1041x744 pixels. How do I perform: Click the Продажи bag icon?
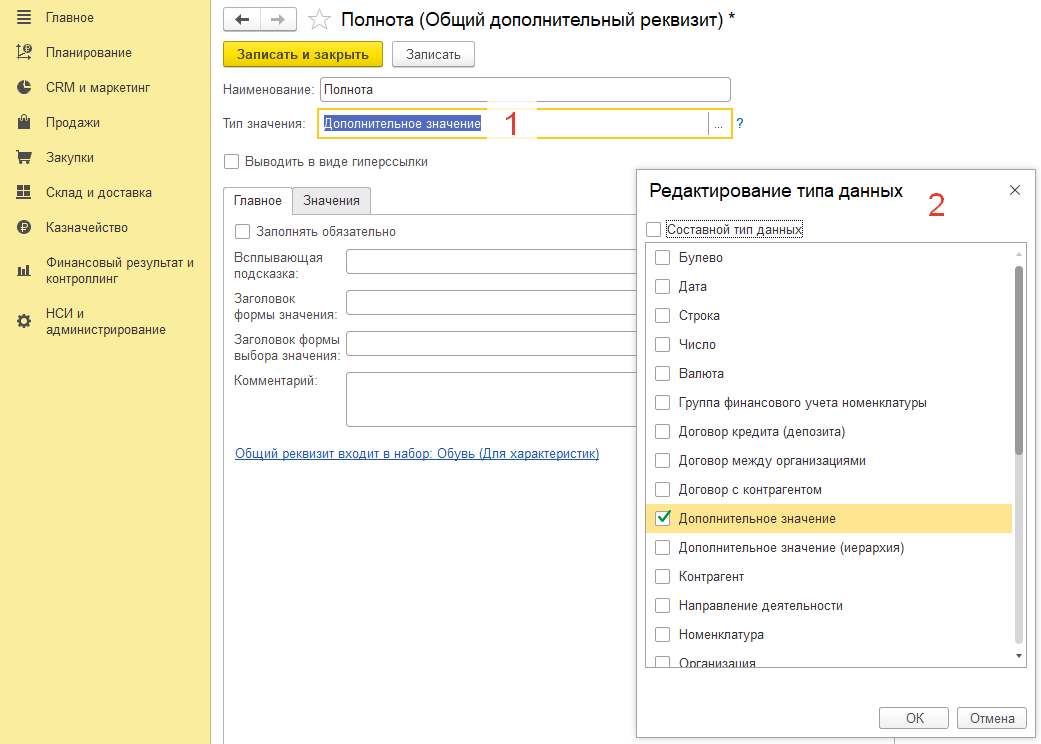pos(24,122)
